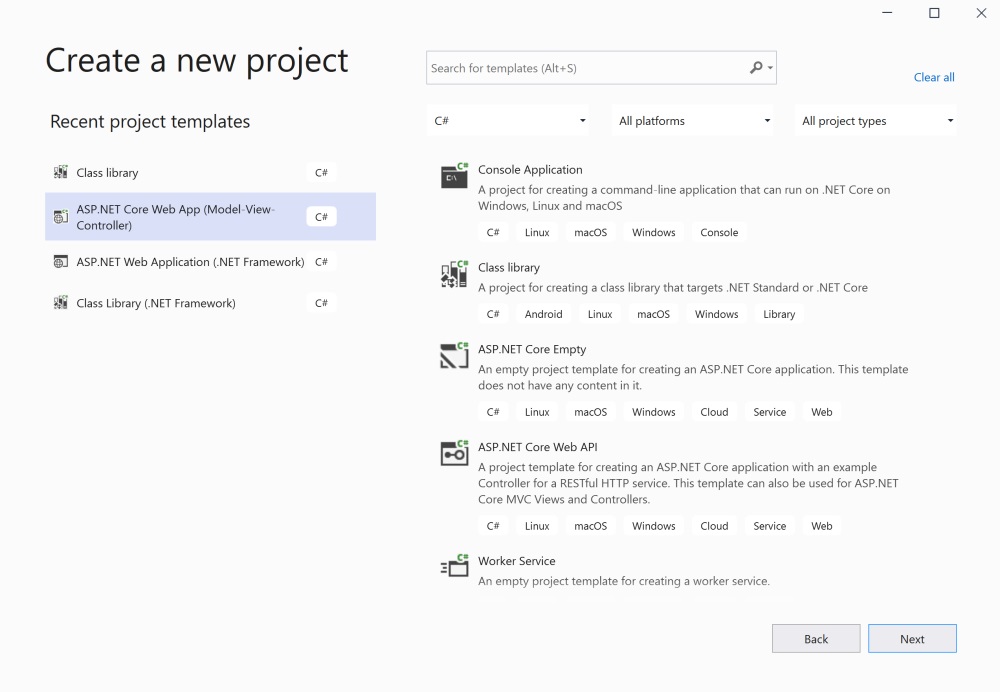Maximize the Create a new project window
Image resolution: width=1000 pixels, height=692 pixels.
[934, 13]
